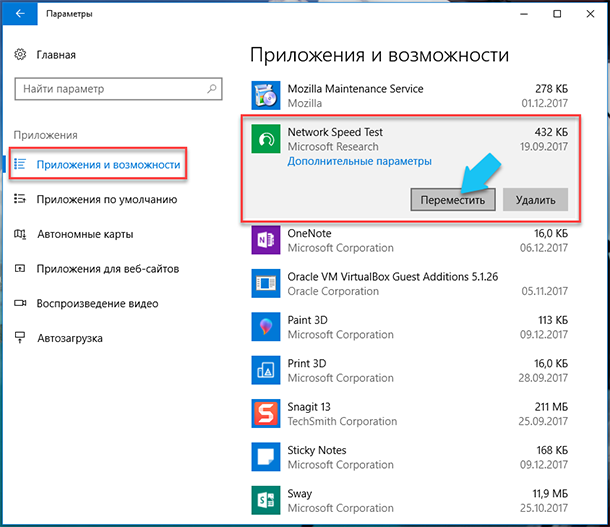Open Приложения для веб-сайтов section

[108, 269]
